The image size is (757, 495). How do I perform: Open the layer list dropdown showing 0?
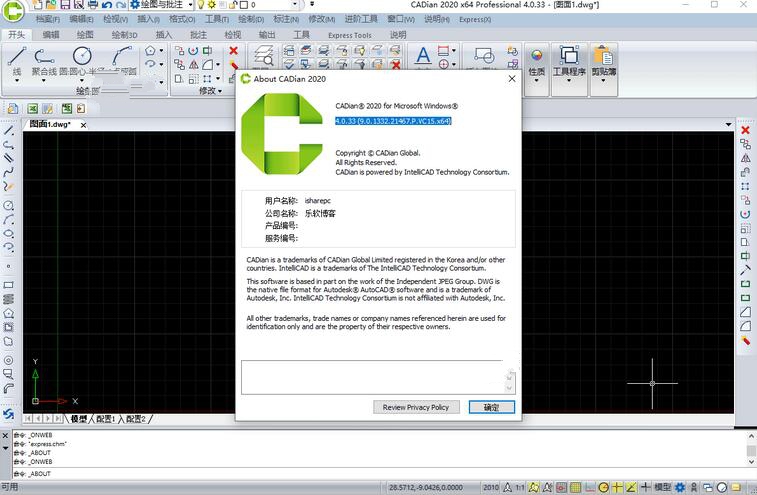pyautogui.click(x=295, y=5)
